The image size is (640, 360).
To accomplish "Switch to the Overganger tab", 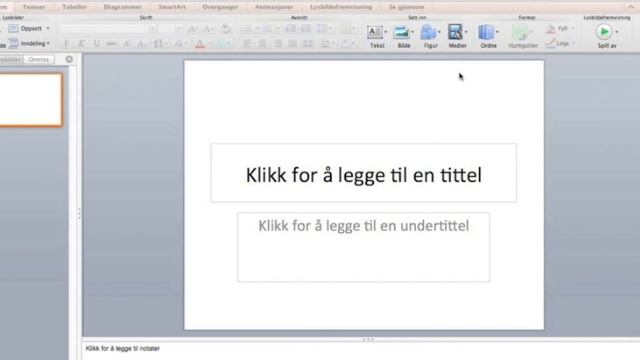I will [x=220, y=7].
